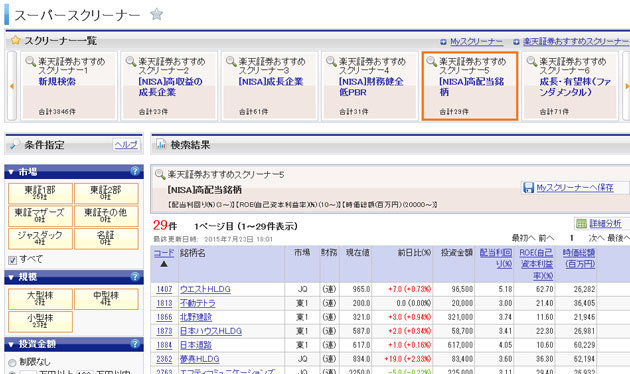
Task: Open the [NISA]高収益の成長企業 screener card
Action: [170, 87]
